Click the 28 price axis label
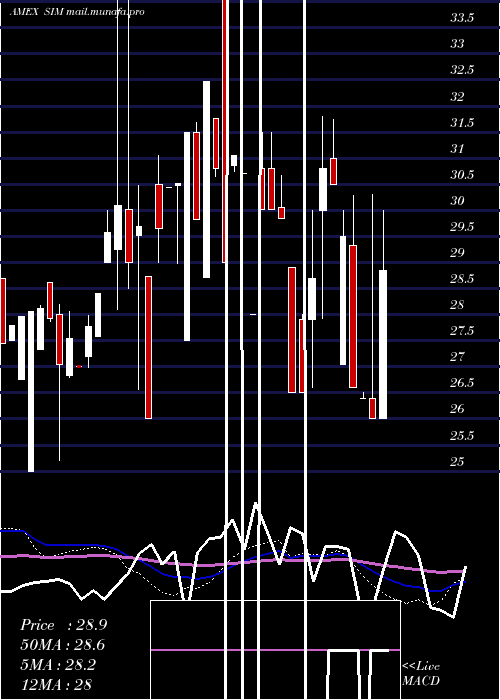This screenshot has height=700, width=500. pyautogui.click(x=457, y=305)
